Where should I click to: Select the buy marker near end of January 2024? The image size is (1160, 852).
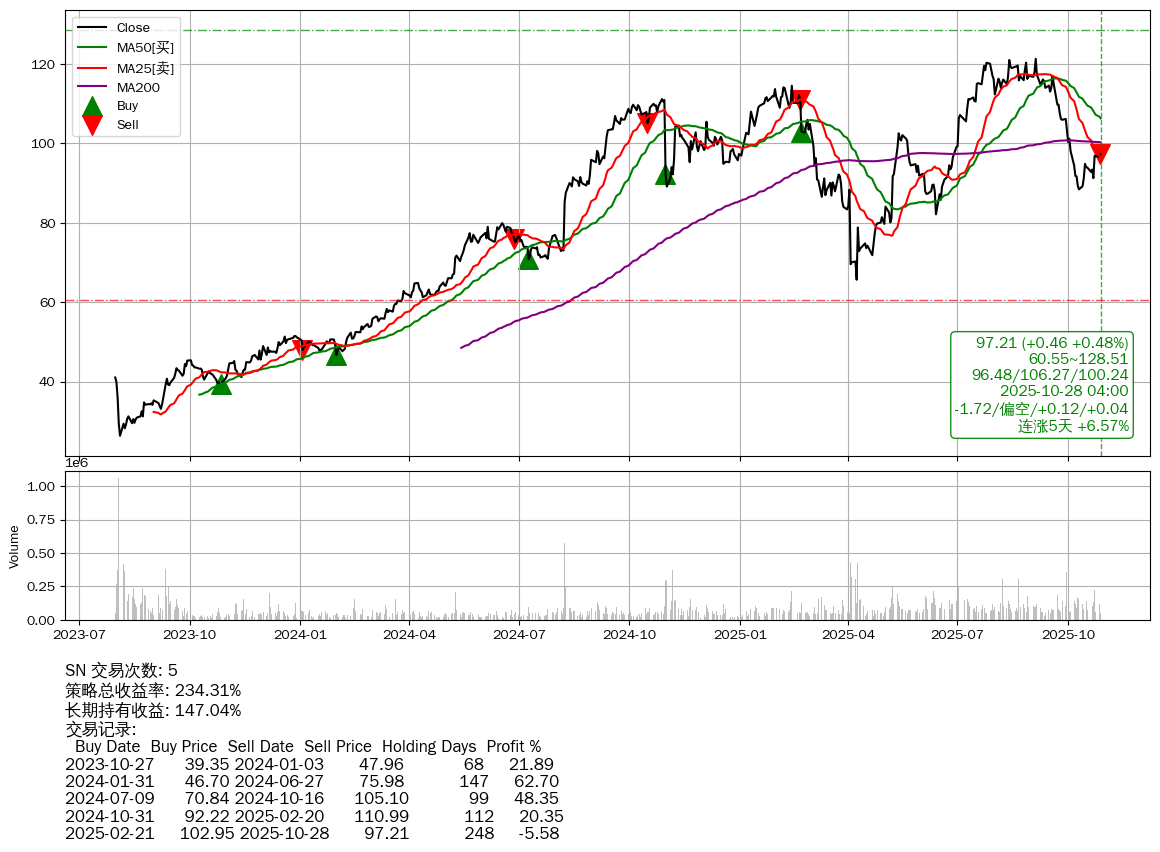click(x=336, y=355)
